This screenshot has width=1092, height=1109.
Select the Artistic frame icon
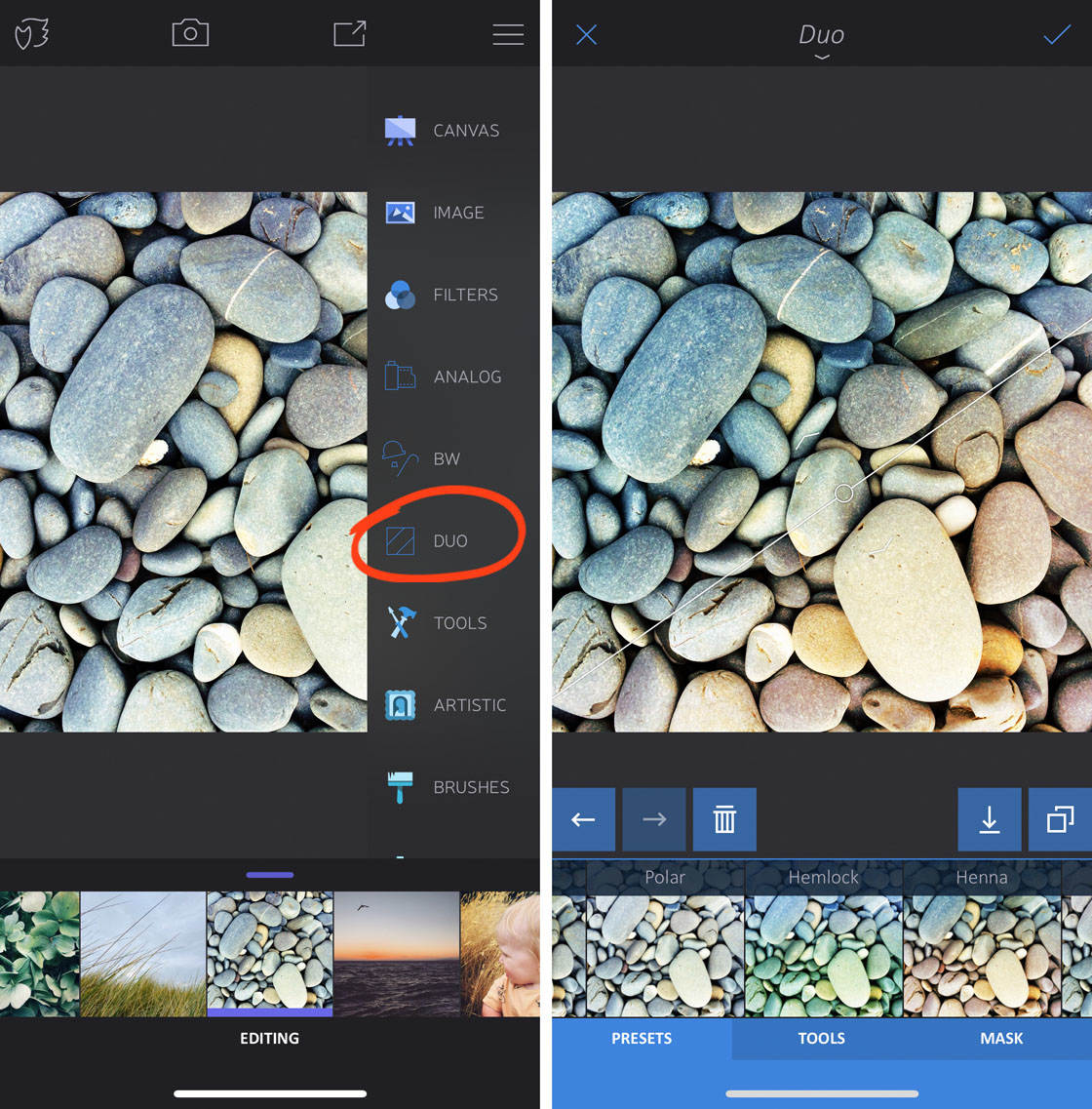click(400, 705)
